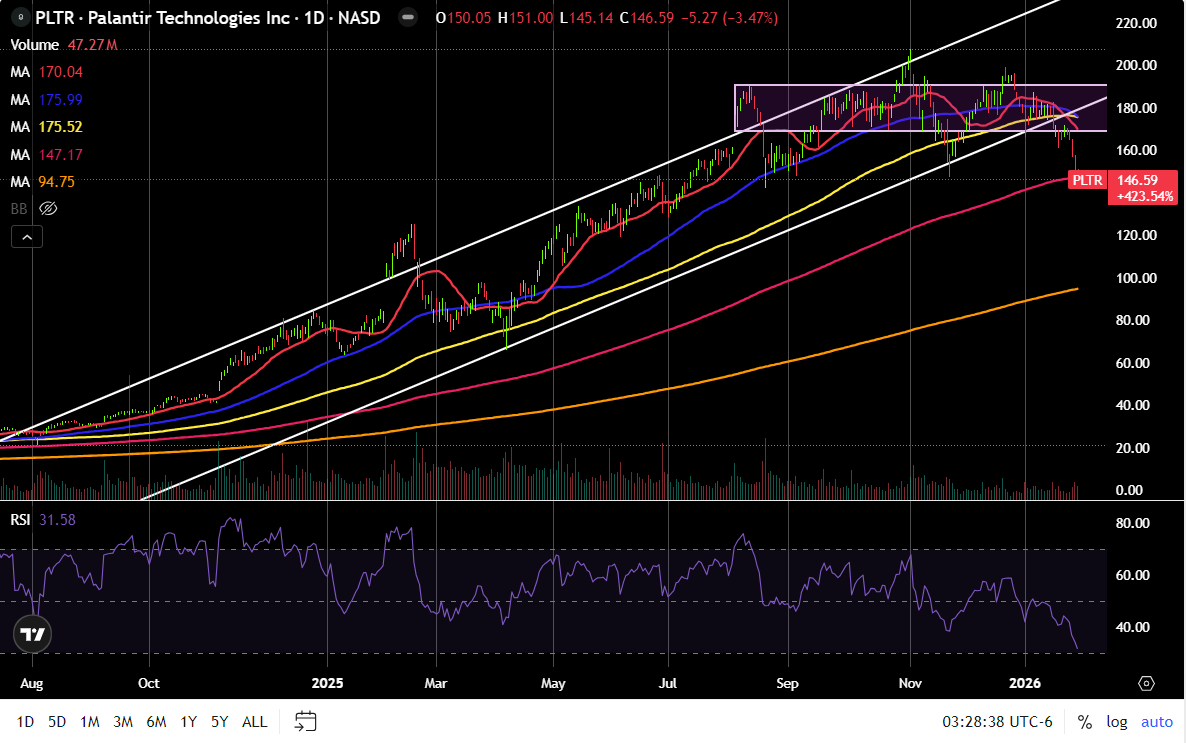Select the MA 170.04 indicator legend
This screenshot has width=1186, height=743.
coord(46,72)
